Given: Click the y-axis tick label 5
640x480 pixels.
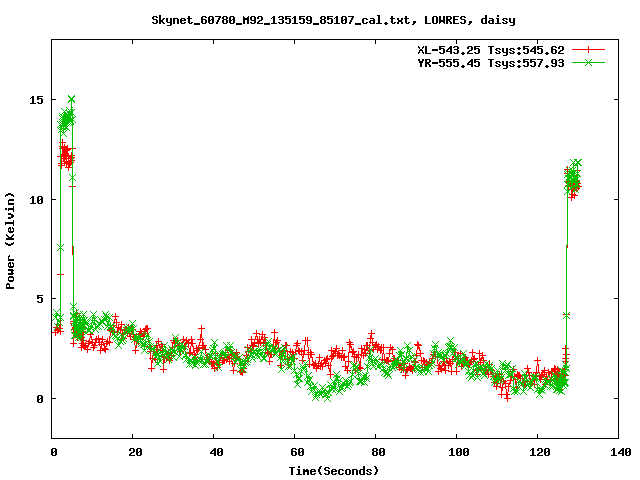Looking at the screenshot, I should coord(40,299).
